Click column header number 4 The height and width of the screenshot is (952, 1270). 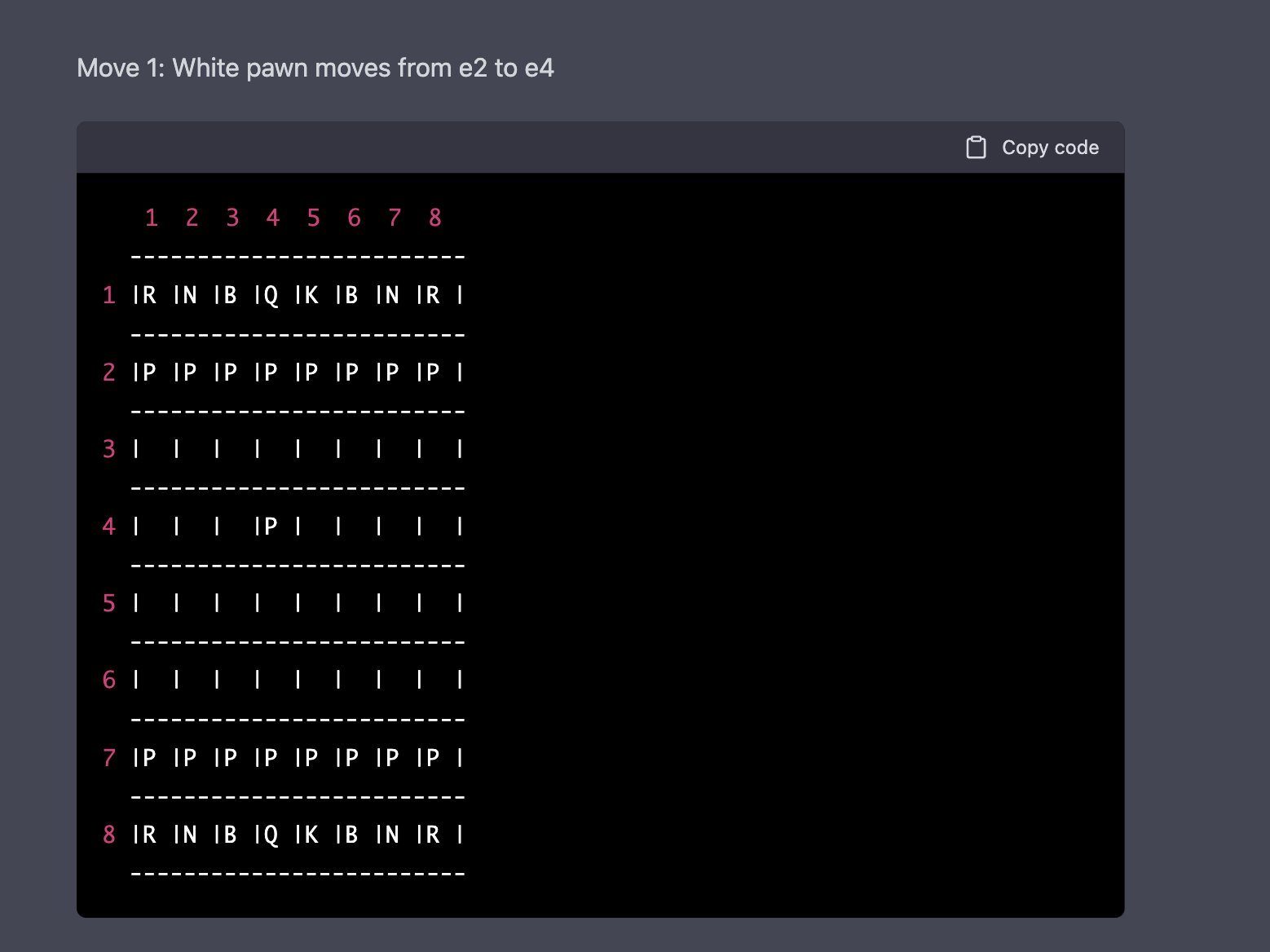click(272, 218)
